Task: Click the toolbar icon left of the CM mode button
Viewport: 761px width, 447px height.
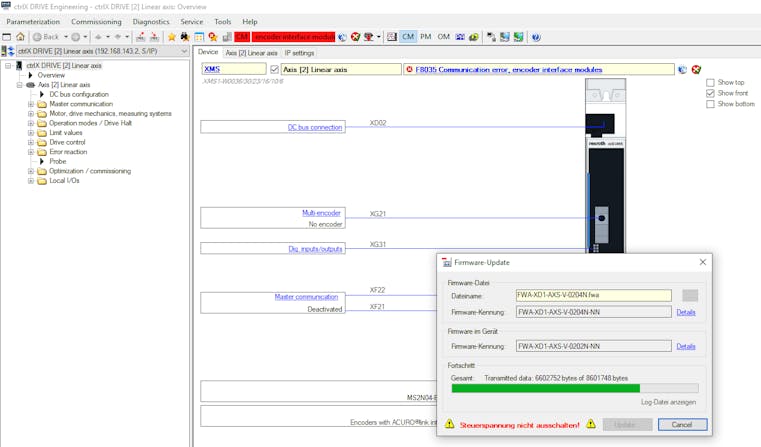Action: click(x=392, y=37)
